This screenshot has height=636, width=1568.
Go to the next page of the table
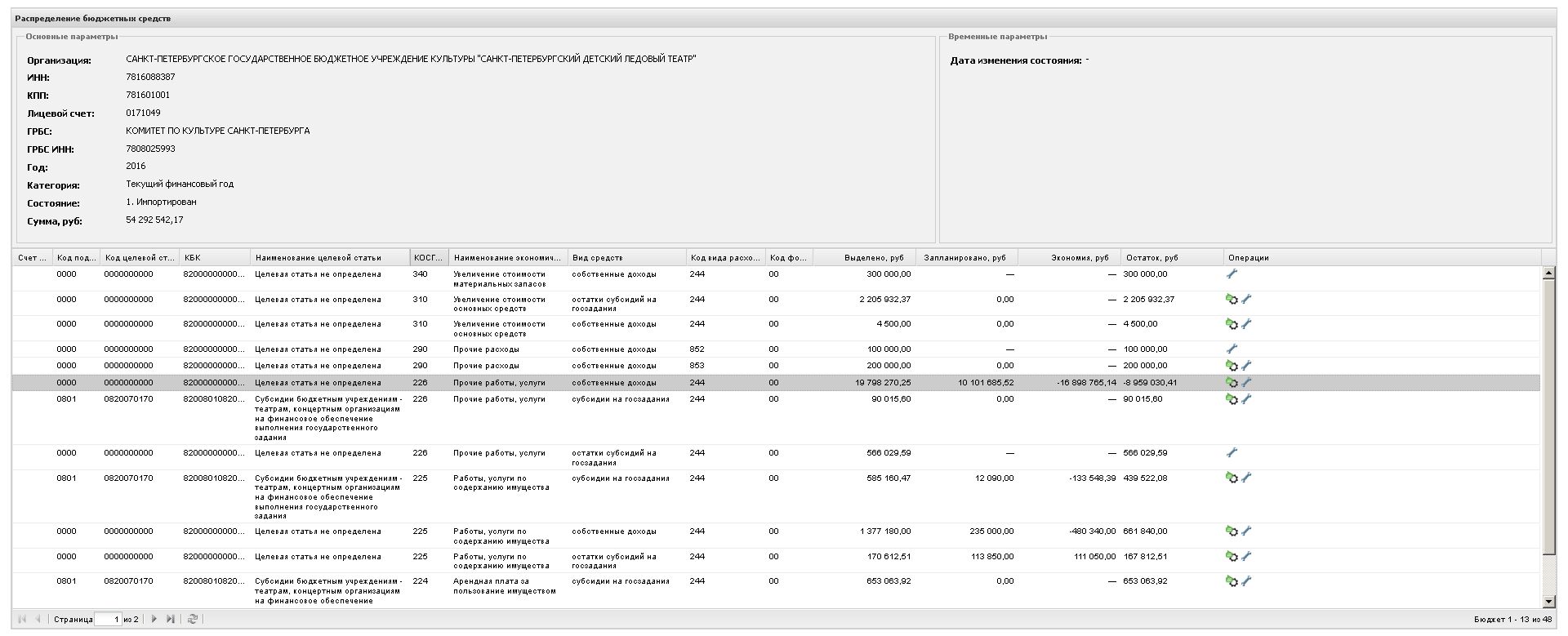pos(154,619)
